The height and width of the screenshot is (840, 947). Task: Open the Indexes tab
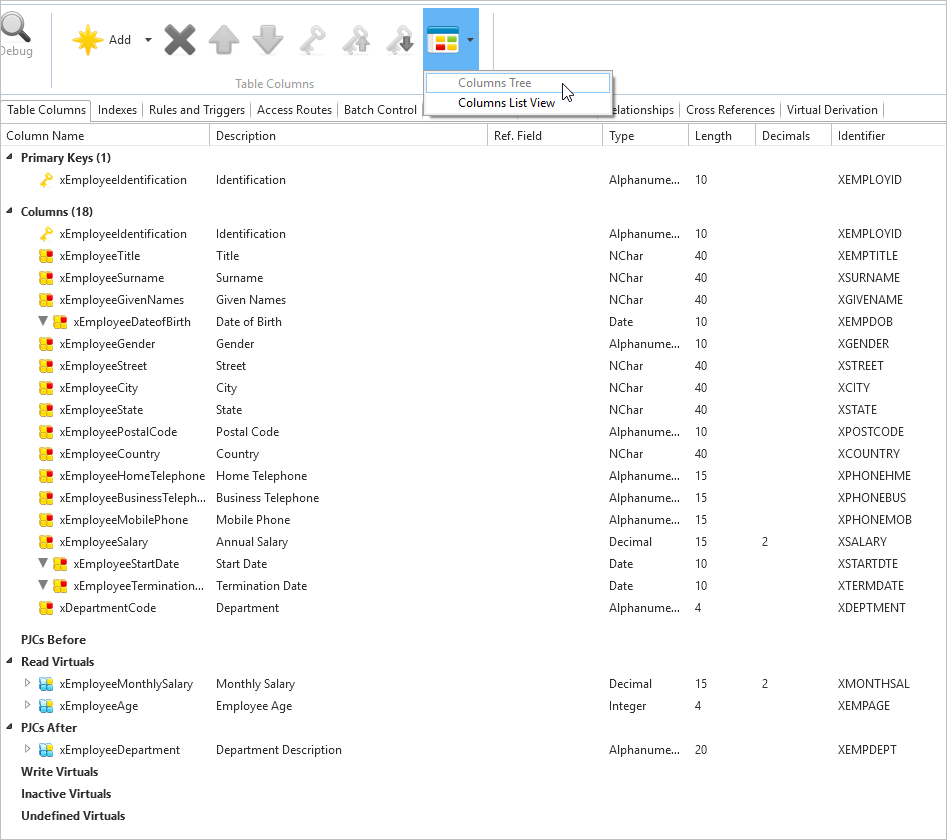117,110
